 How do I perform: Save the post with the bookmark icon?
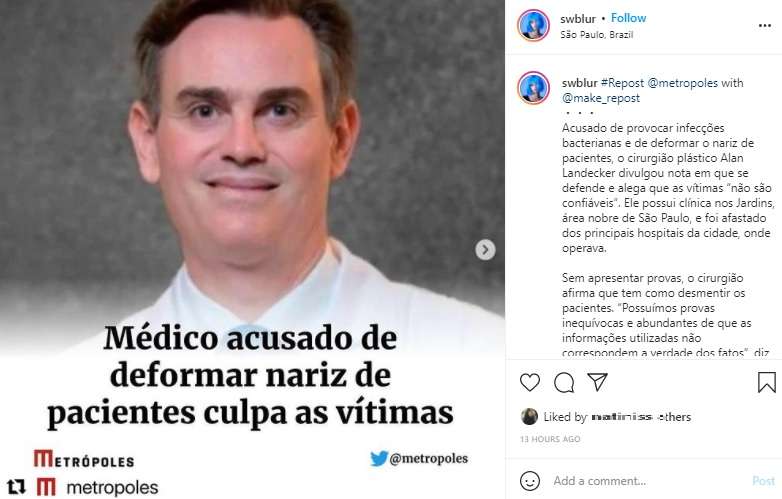pos(767,382)
